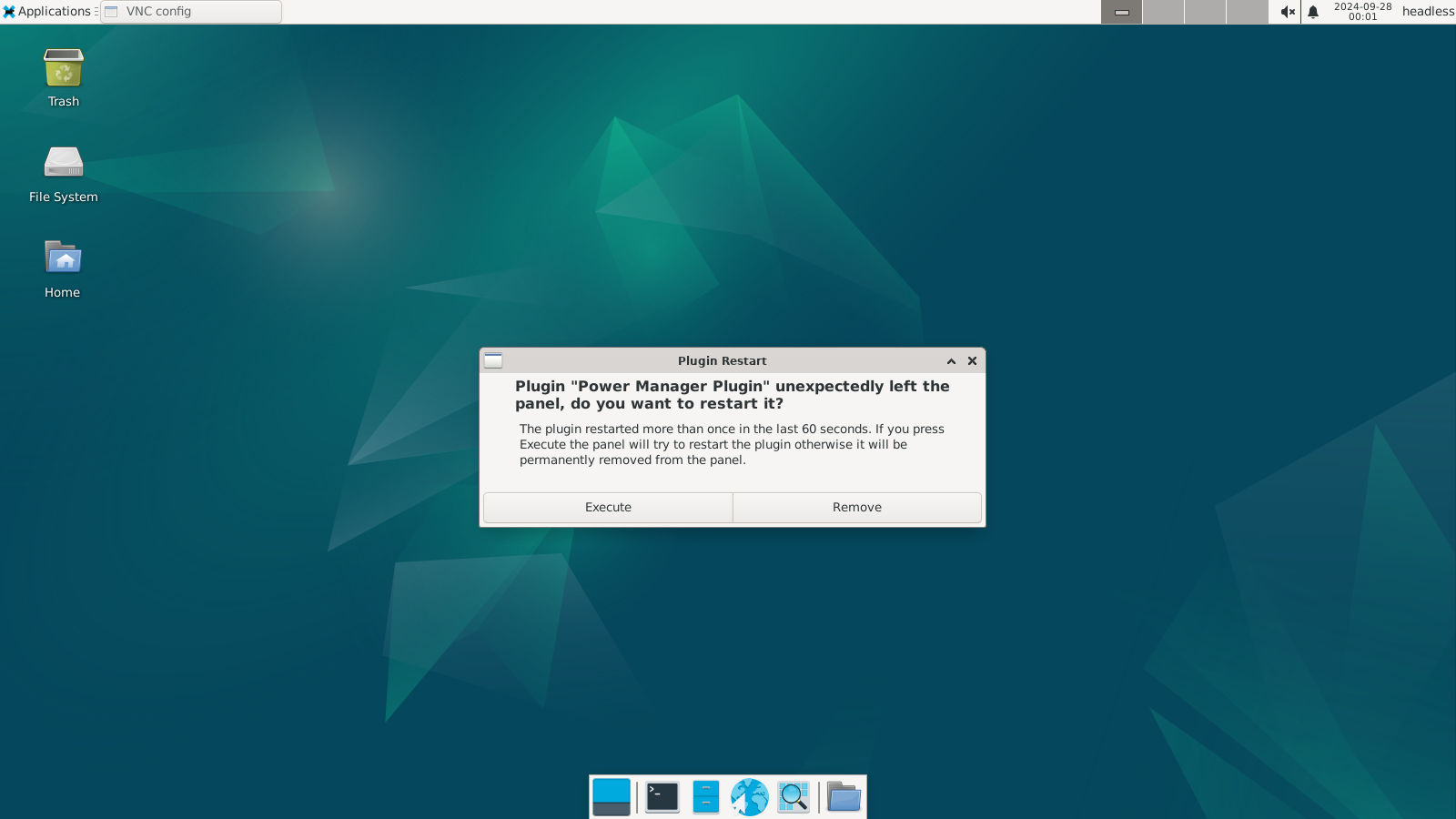This screenshot has width=1456, height=819.
Task: Open the folder icon in dock
Action: pos(844,797)
